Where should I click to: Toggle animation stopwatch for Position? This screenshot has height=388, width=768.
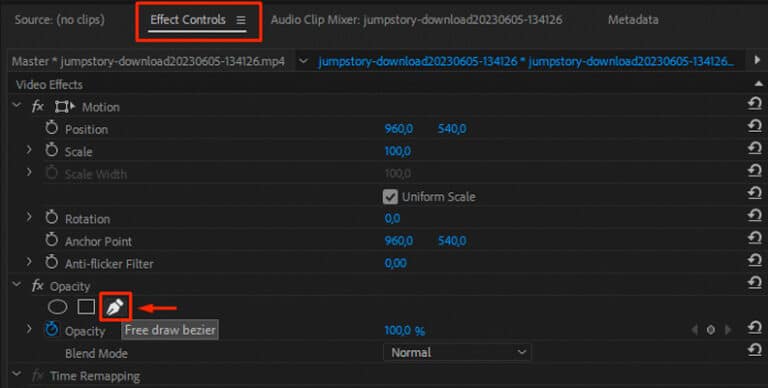click(51, 128)
